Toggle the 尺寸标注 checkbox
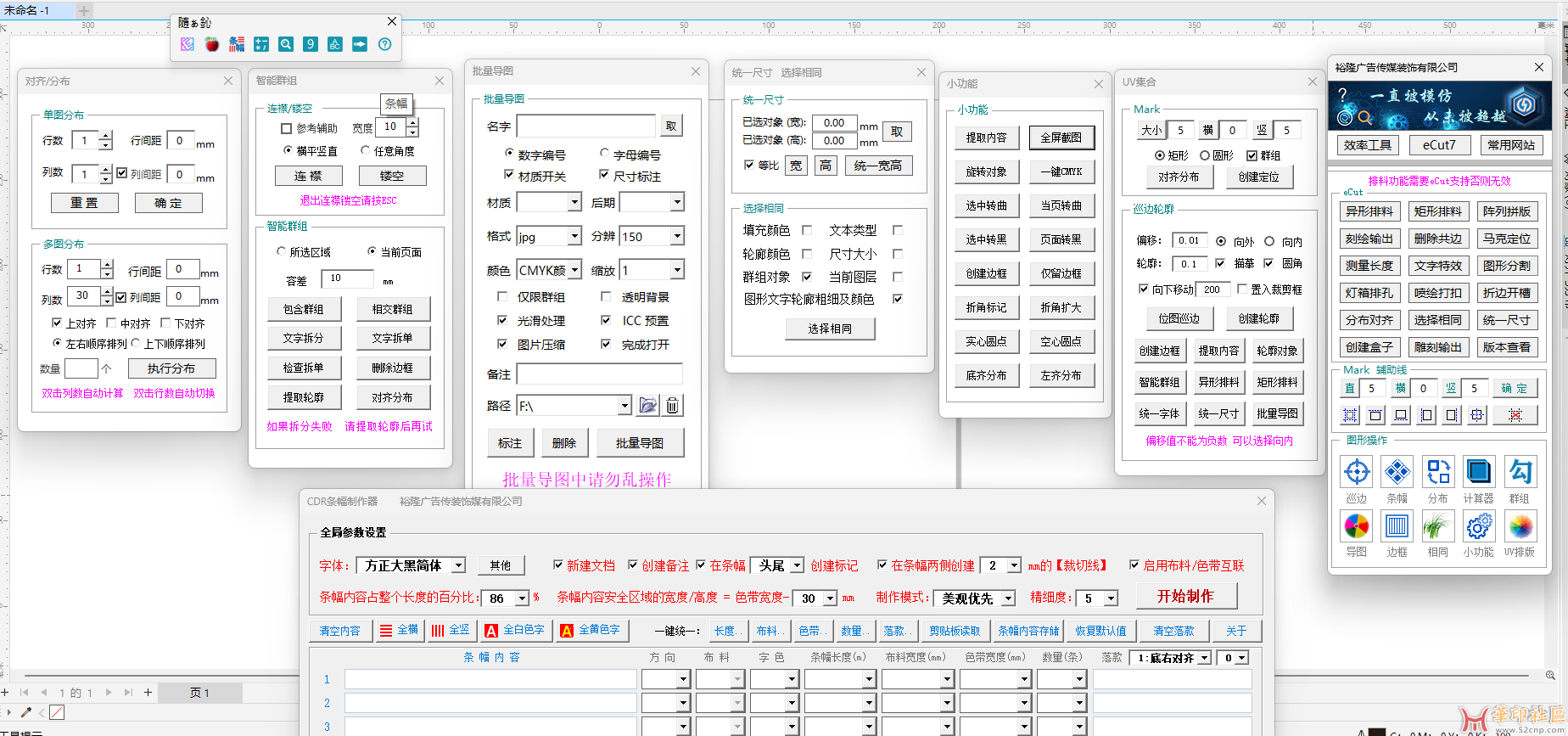Image resolution: width=1568 pixels, height=736 pixels. tap(604, 175)
